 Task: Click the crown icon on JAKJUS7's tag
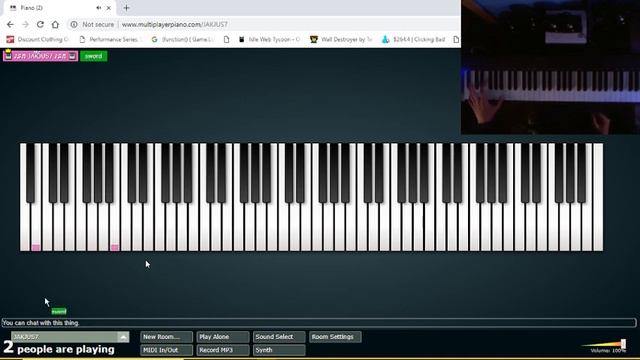click(8, 52)
